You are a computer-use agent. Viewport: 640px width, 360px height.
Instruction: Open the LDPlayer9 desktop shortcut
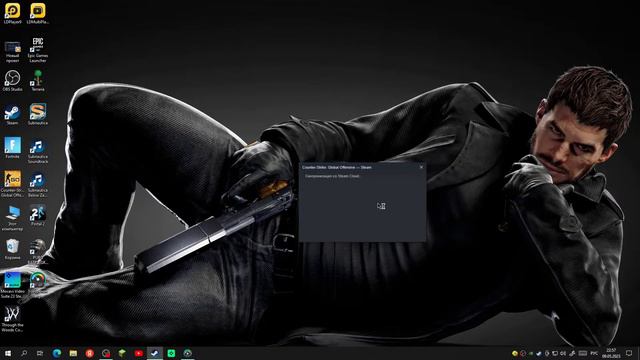click(x=13, y=13)
